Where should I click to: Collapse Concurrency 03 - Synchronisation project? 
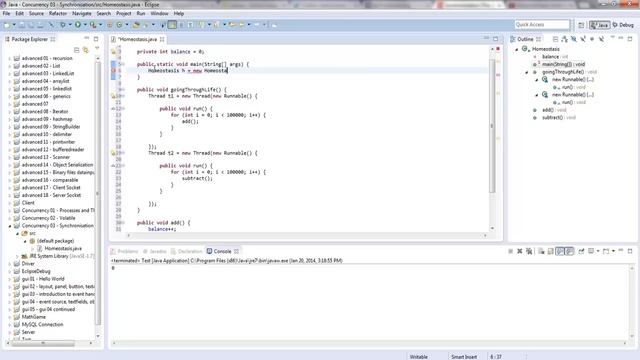pyautogui.click(x=10, y=226)
